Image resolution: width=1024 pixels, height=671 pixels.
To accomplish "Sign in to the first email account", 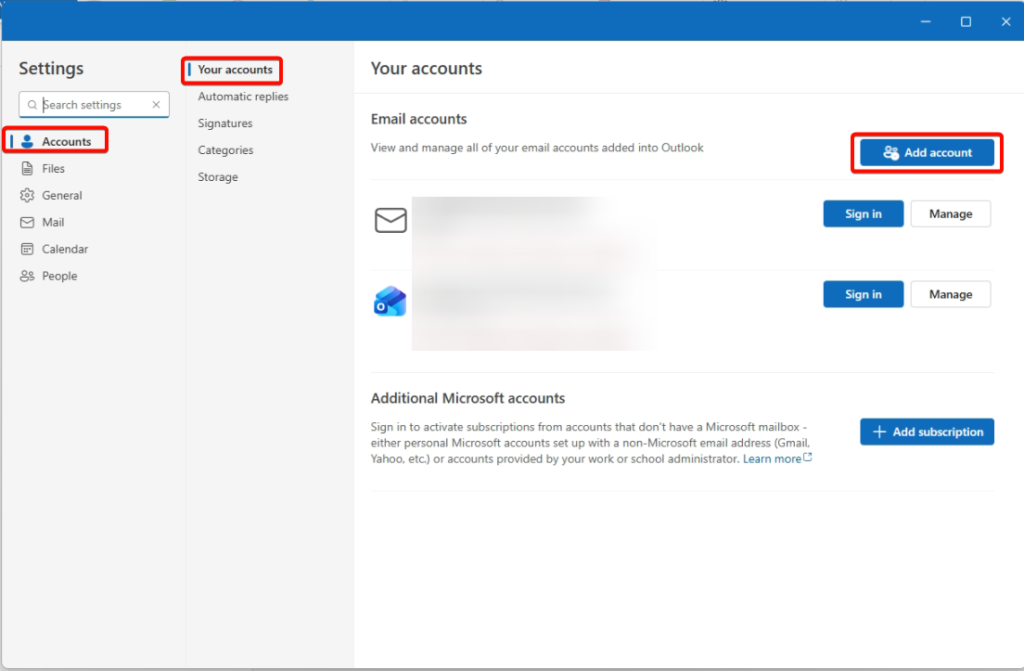I will [863, 214].
